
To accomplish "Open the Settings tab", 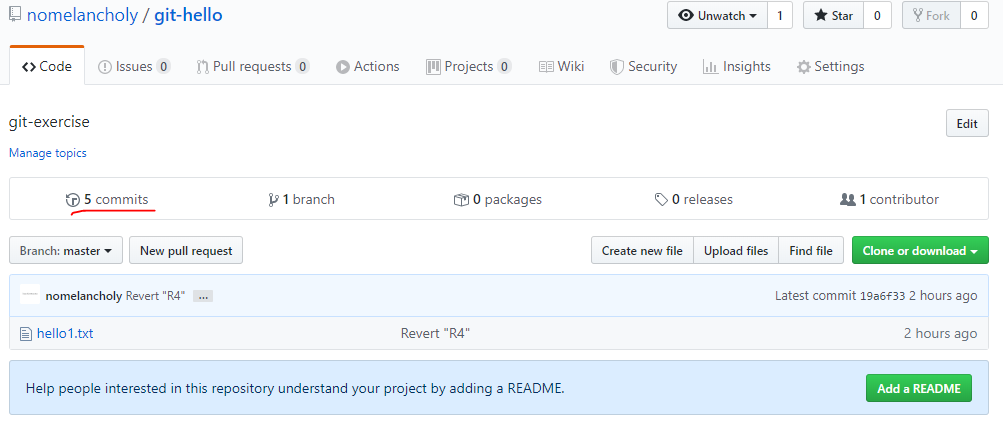I will point(830,67).
